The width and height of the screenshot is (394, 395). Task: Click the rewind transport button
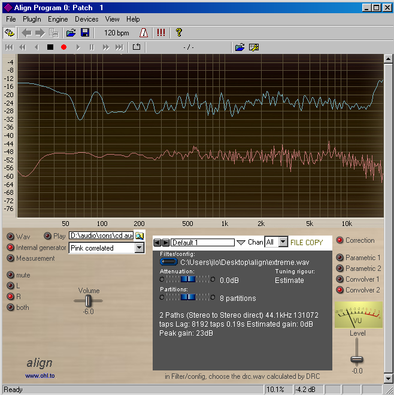point(22,47)
